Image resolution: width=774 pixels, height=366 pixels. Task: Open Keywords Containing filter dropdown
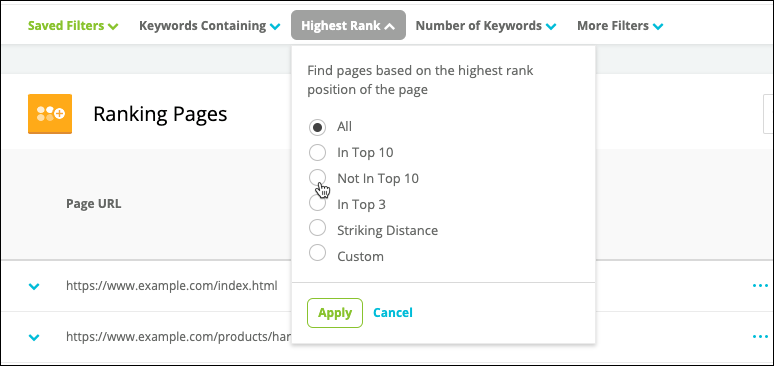point(210,26)
